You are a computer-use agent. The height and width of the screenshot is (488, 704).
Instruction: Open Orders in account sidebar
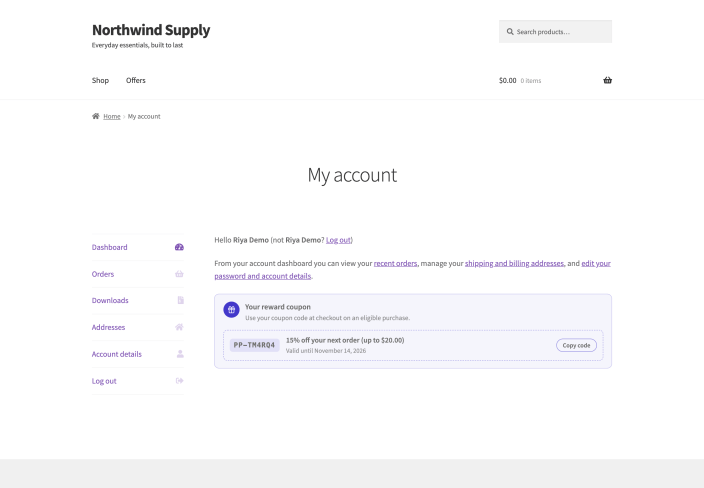(103, 274)
